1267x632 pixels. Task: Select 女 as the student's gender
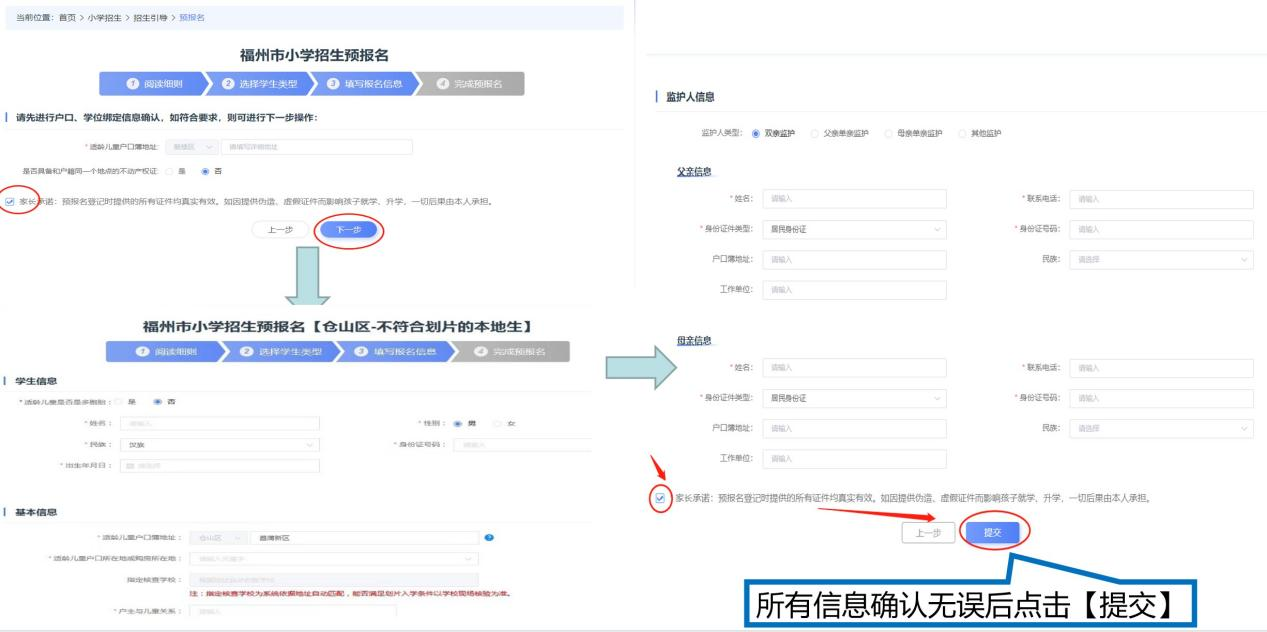[x=497, y=424]
